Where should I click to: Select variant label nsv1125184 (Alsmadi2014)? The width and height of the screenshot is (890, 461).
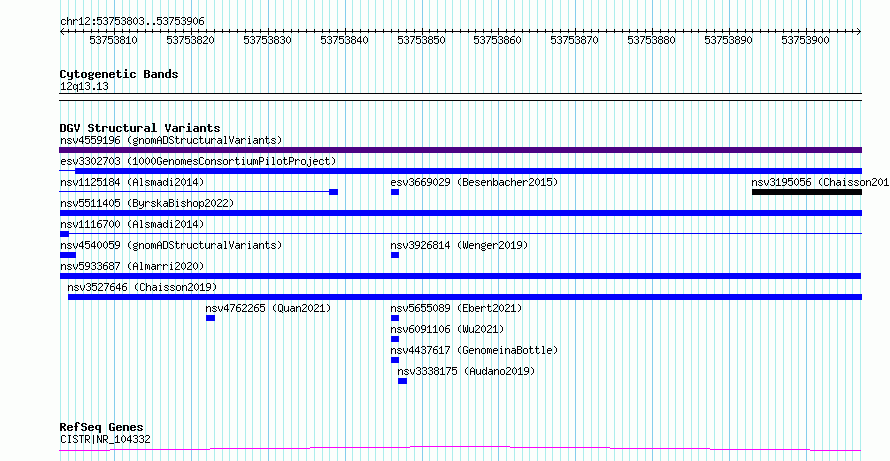132,182
